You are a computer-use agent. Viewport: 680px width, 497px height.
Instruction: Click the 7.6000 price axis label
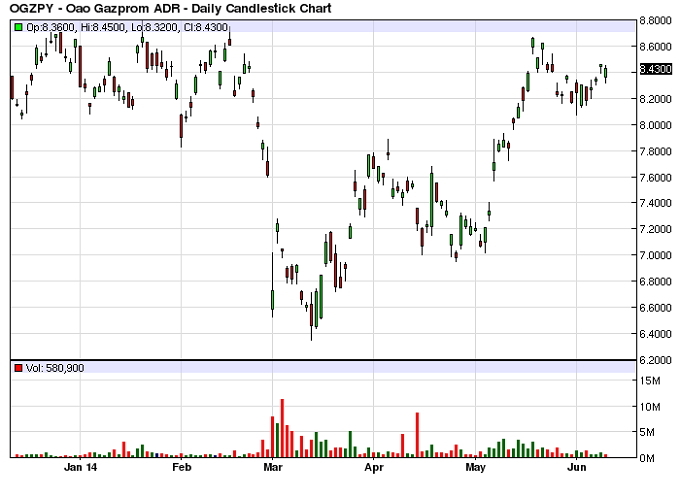pyautogui.click(x=655, y=177)
